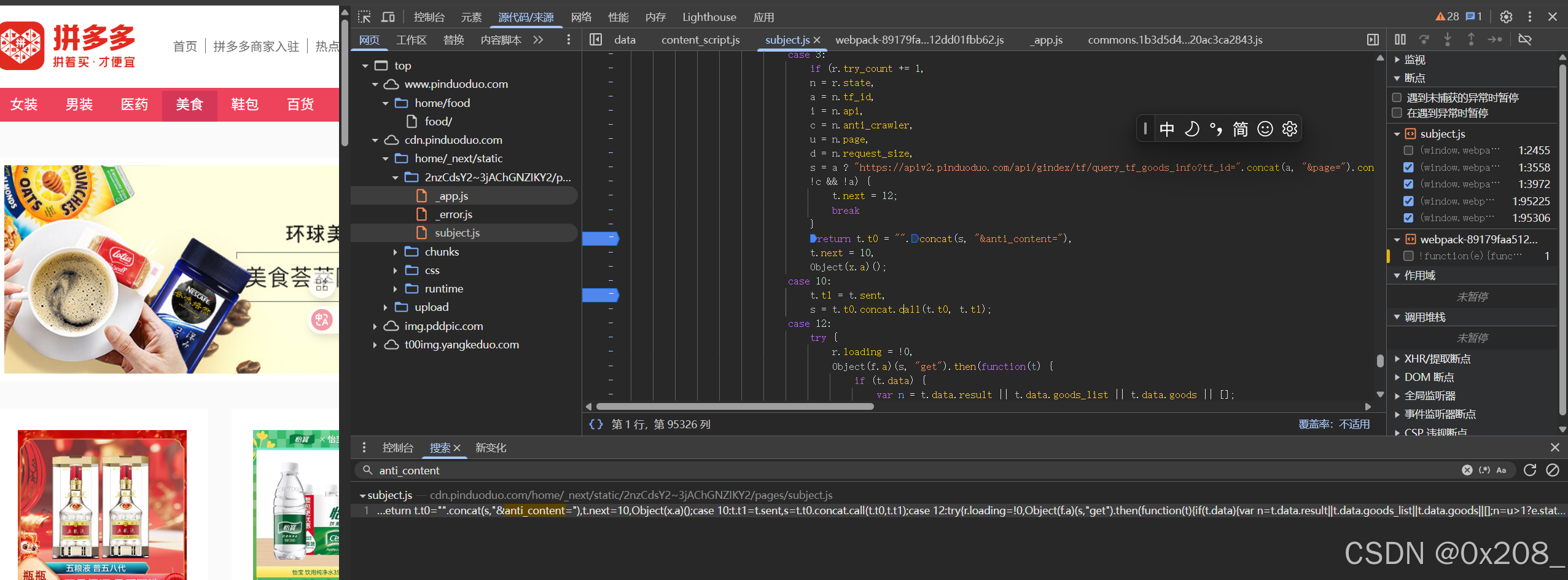The image size is (1568, 580).
Task: Hide the debugger sidebar icon
Action: point(1373,40)
